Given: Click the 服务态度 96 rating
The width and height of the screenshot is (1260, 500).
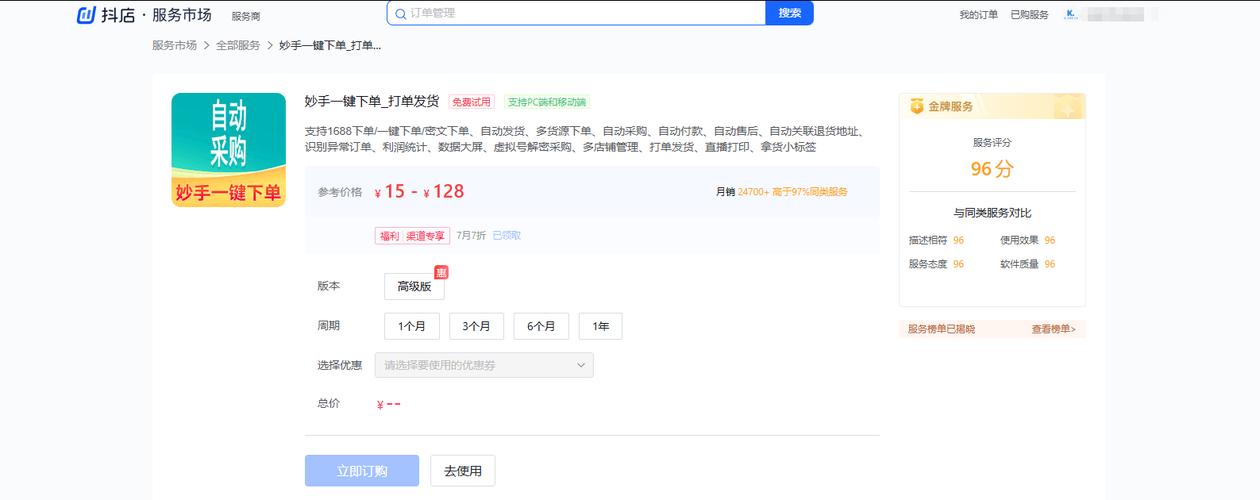Looking at the screenshot, I should (936, 264).
